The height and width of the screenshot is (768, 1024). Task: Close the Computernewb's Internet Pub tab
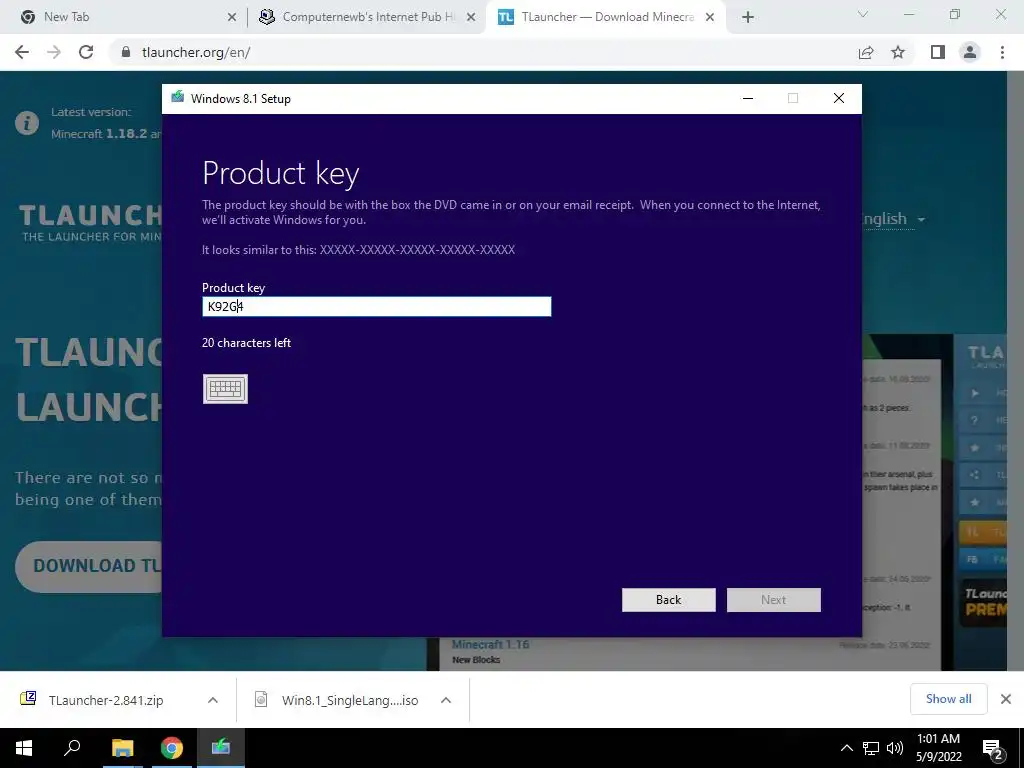click(x=471, y=18)
